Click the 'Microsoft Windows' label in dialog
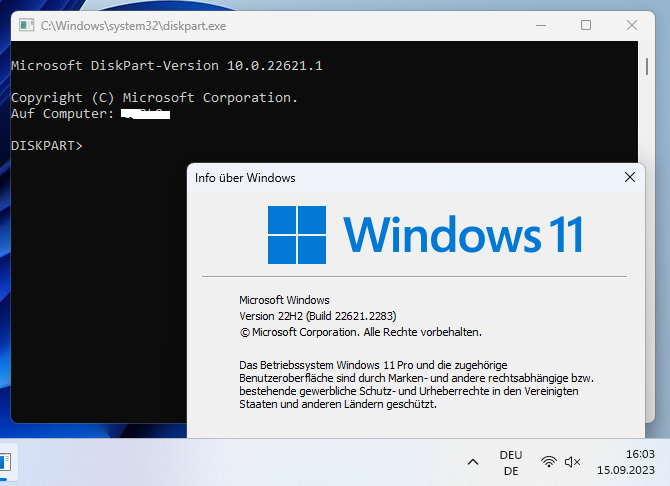 (x=284, y=300)
